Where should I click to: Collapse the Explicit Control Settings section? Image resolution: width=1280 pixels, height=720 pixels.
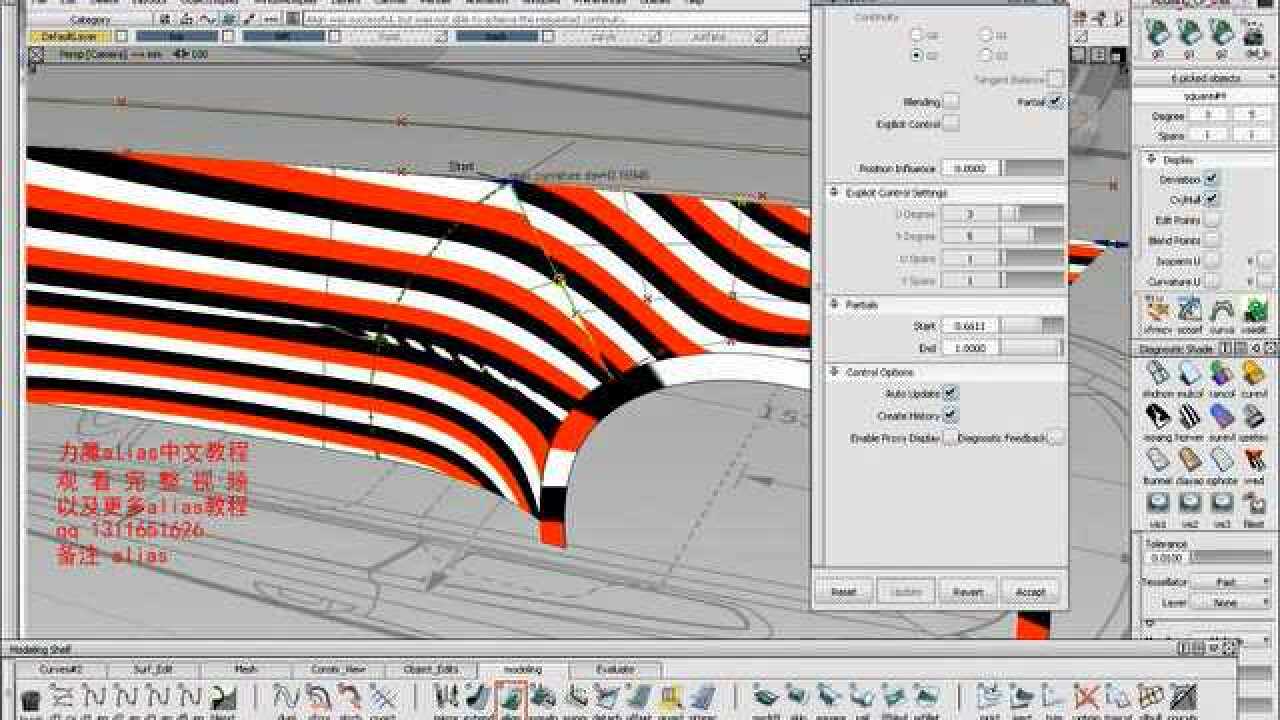(x=836, y=192)
